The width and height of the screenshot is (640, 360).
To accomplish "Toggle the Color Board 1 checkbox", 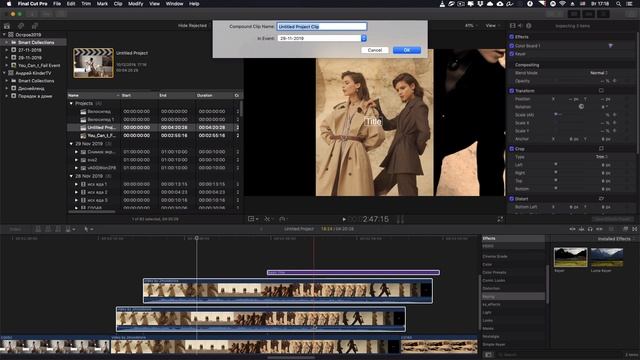I will (511, 46).
